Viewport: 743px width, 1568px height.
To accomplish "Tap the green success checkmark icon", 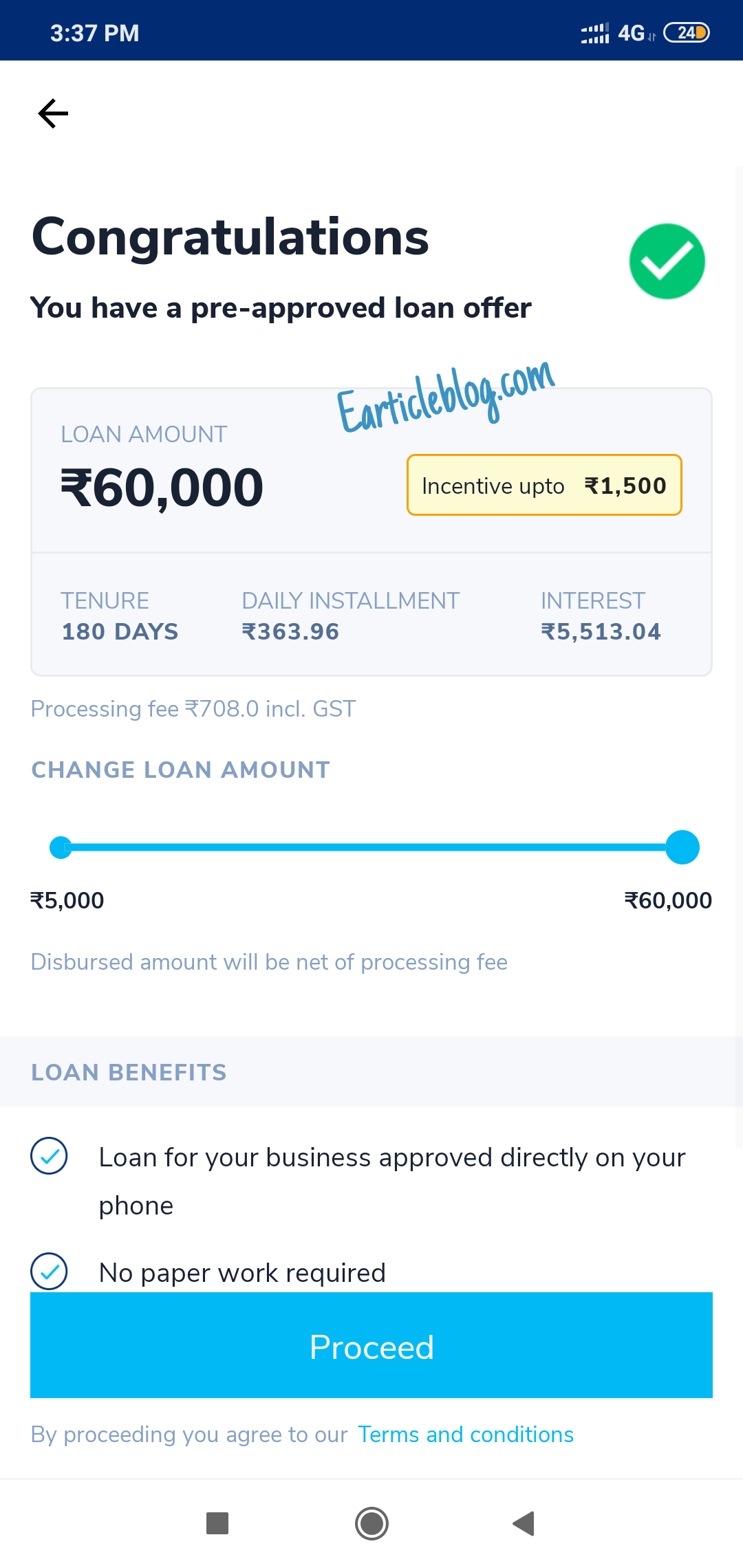I will (667, 261).
